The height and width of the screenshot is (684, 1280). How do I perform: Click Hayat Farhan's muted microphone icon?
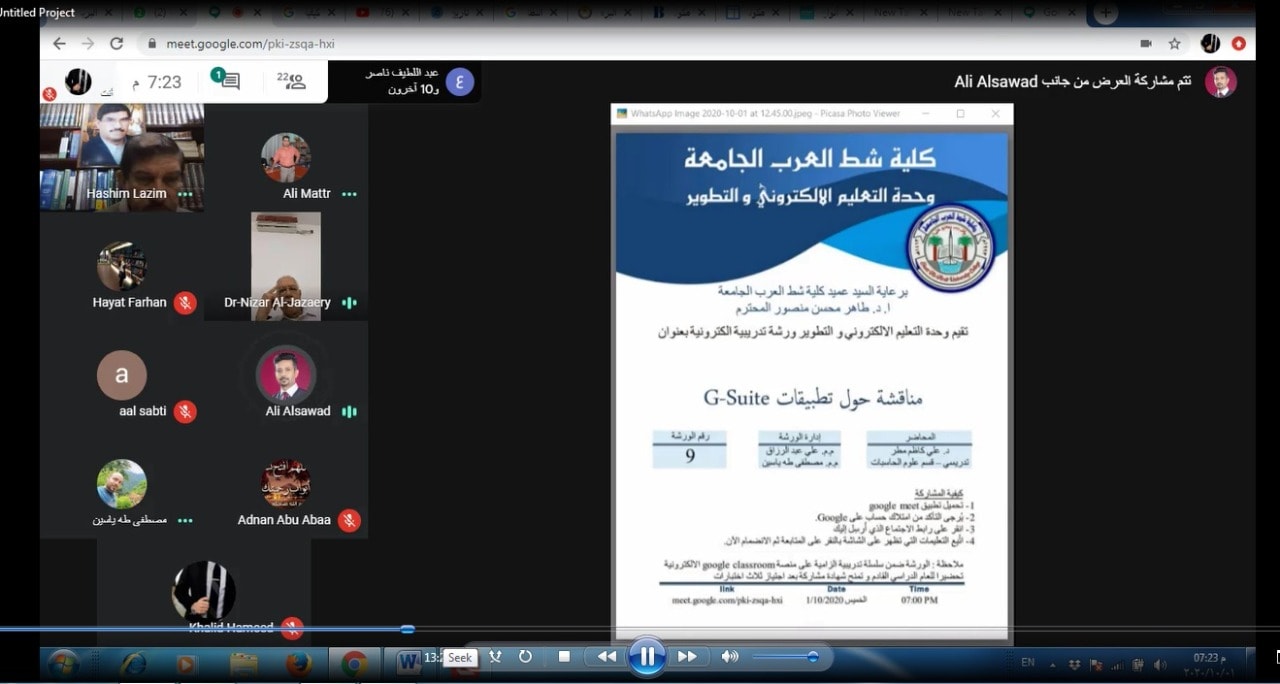tap(185, 303)
